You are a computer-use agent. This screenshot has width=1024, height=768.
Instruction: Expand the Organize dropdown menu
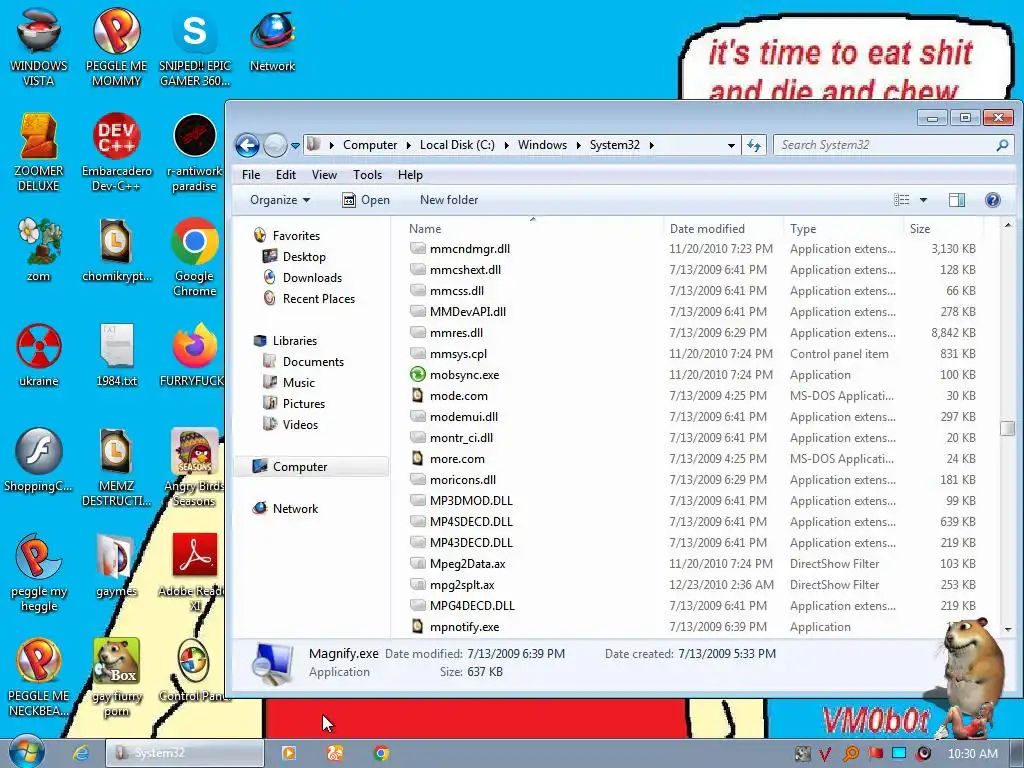[280, 200]
